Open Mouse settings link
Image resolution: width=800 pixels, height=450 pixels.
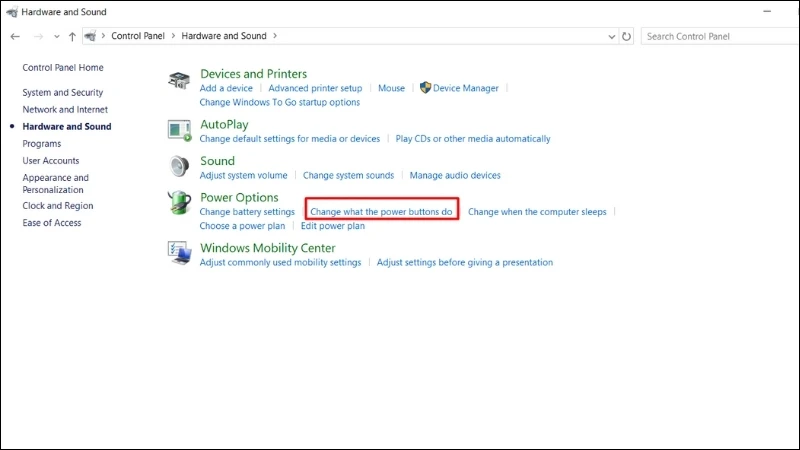(391, 88)
